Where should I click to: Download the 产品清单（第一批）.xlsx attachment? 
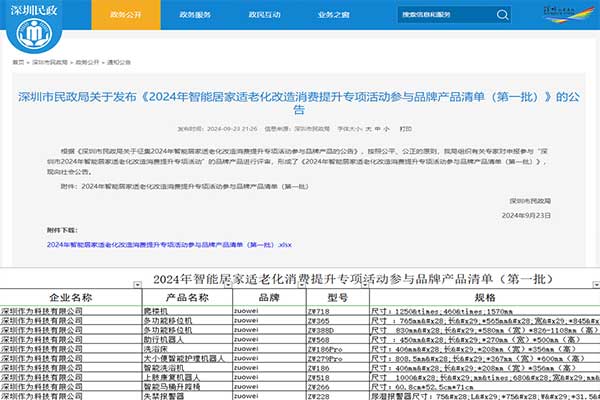pyautogui.click(x=169, y=245)
